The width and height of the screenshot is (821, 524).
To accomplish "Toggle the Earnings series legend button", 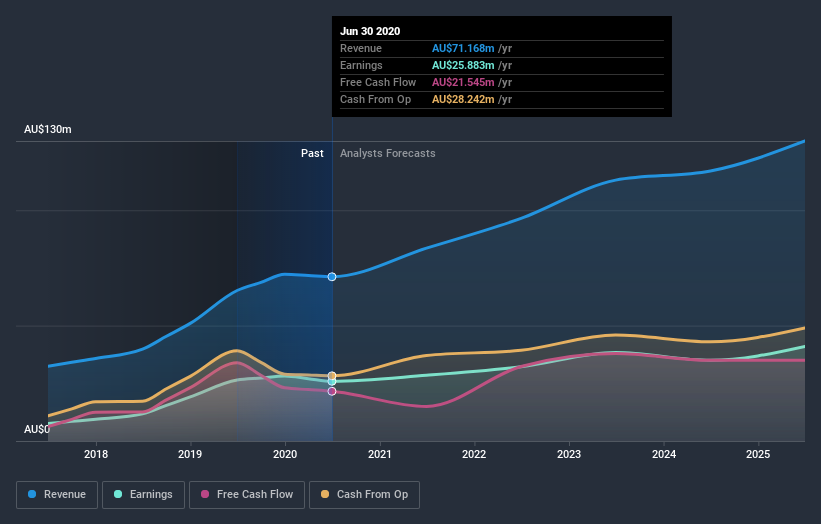I will coord(143,495).
